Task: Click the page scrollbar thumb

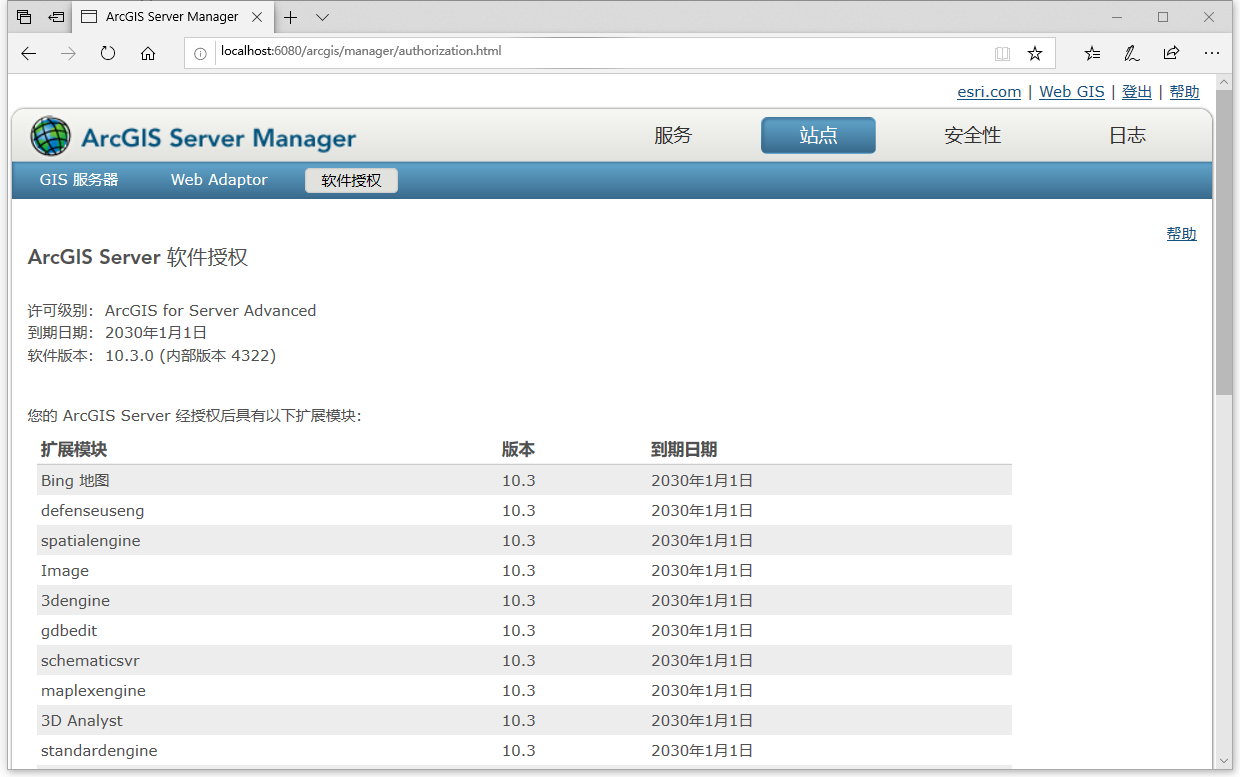Action: pos(1224,242)
